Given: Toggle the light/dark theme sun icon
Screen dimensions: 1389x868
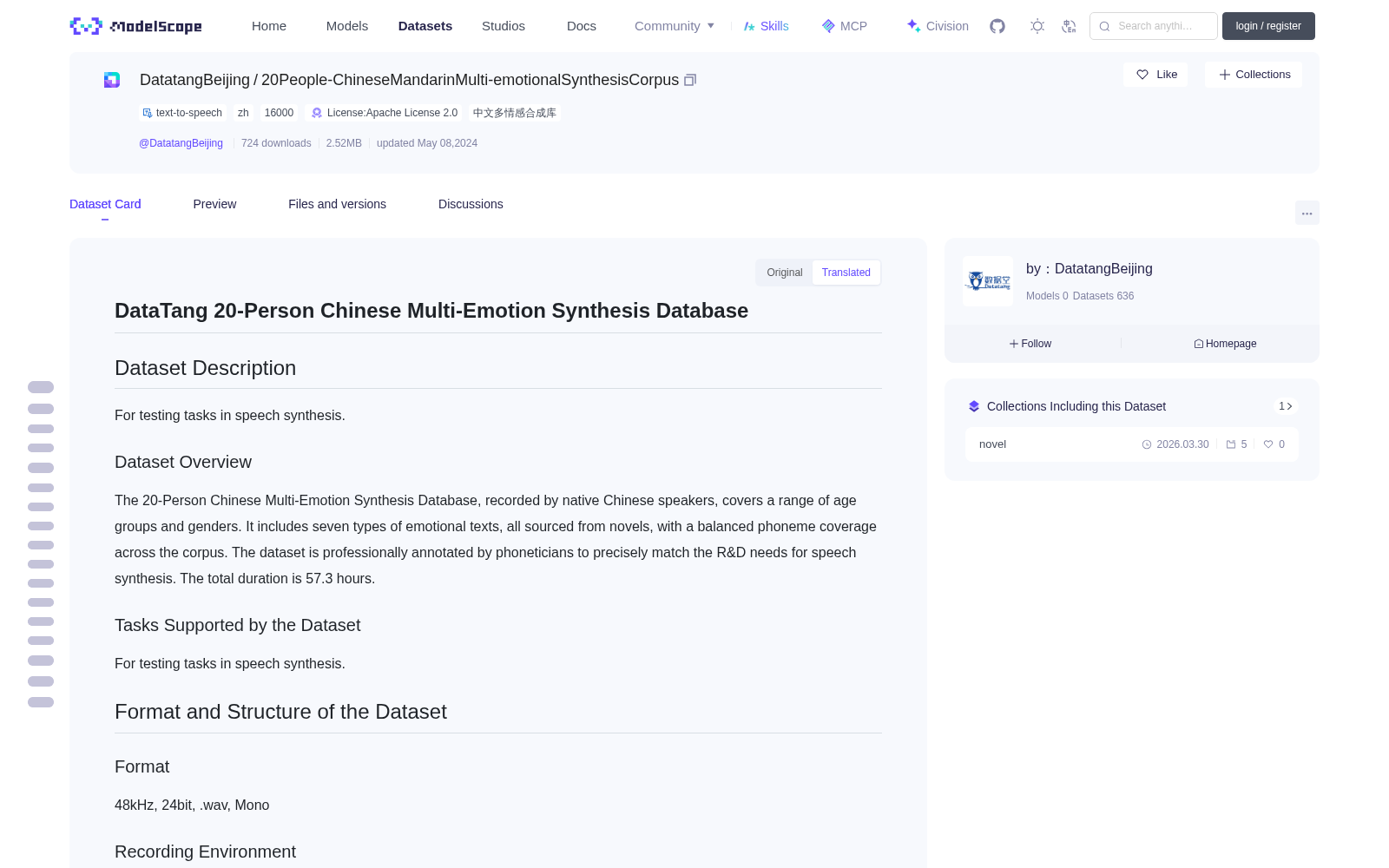Looking at the screenshot, I should click(x=1037, y=26).
